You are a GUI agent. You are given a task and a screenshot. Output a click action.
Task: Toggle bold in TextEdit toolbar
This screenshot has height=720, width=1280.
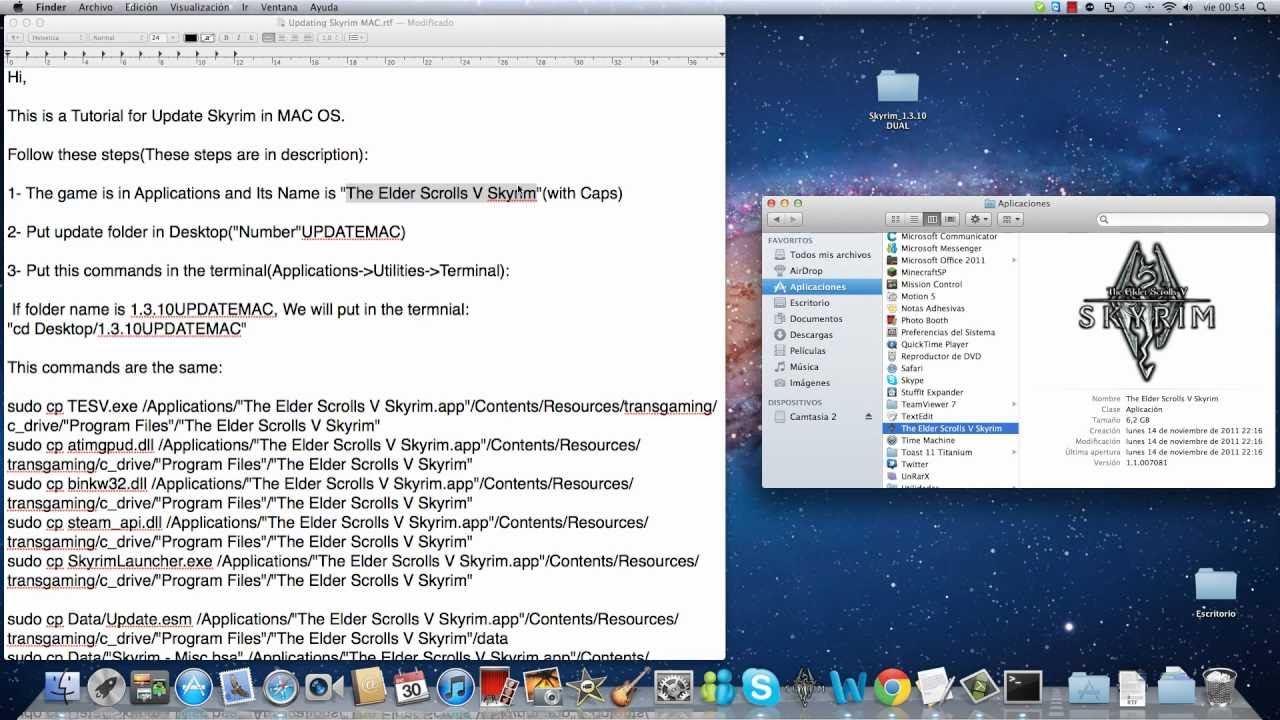pyautogui.click(x=226, y=38)
